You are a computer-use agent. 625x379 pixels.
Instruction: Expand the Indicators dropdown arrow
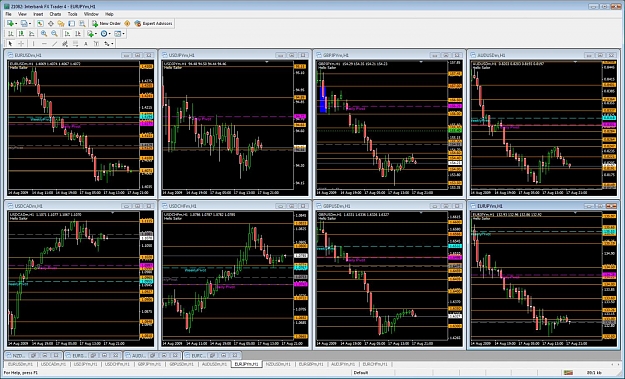pyautogui.click(x=96, y=34)
